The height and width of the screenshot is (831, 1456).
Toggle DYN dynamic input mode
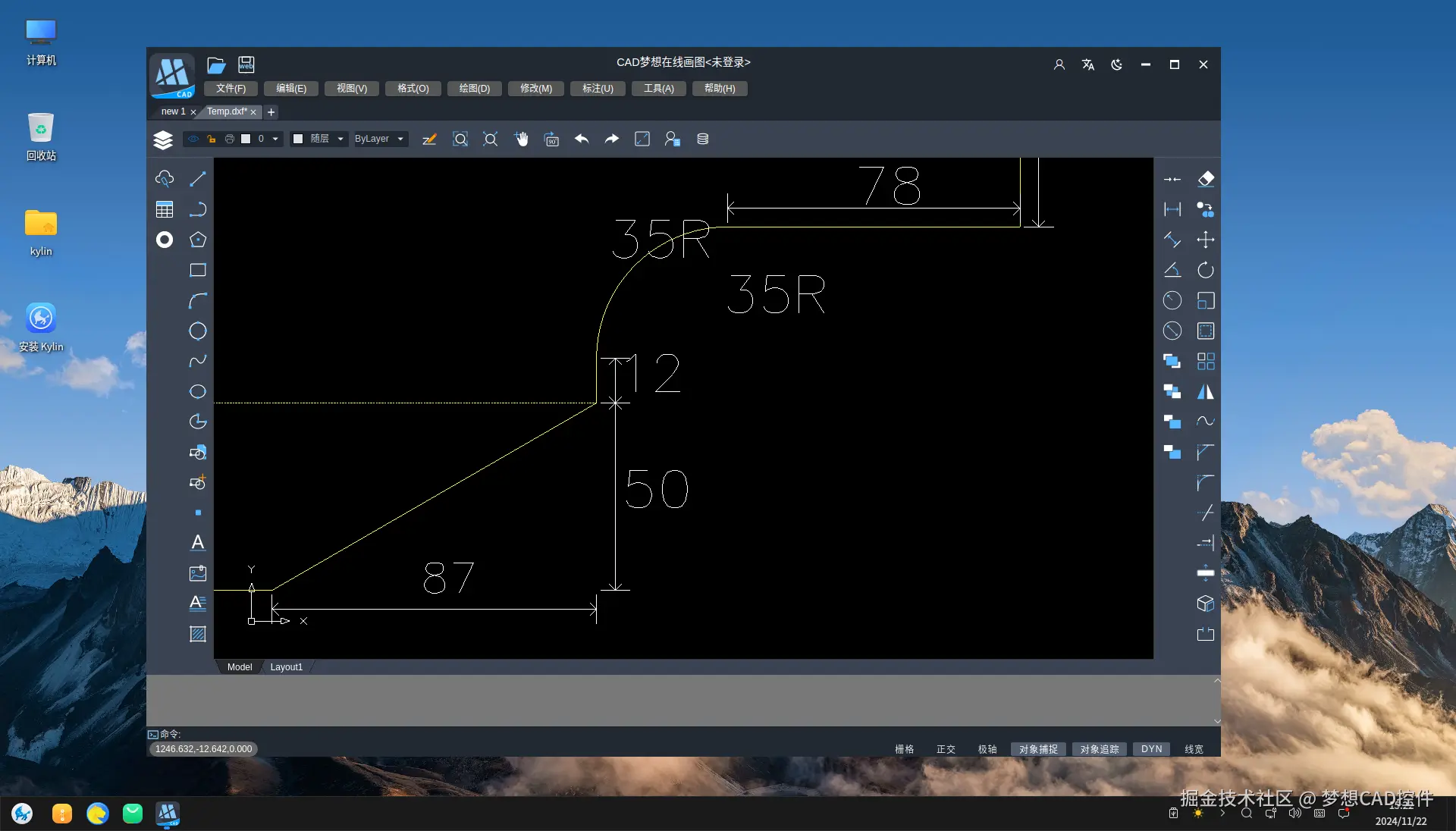[1151, 749]
